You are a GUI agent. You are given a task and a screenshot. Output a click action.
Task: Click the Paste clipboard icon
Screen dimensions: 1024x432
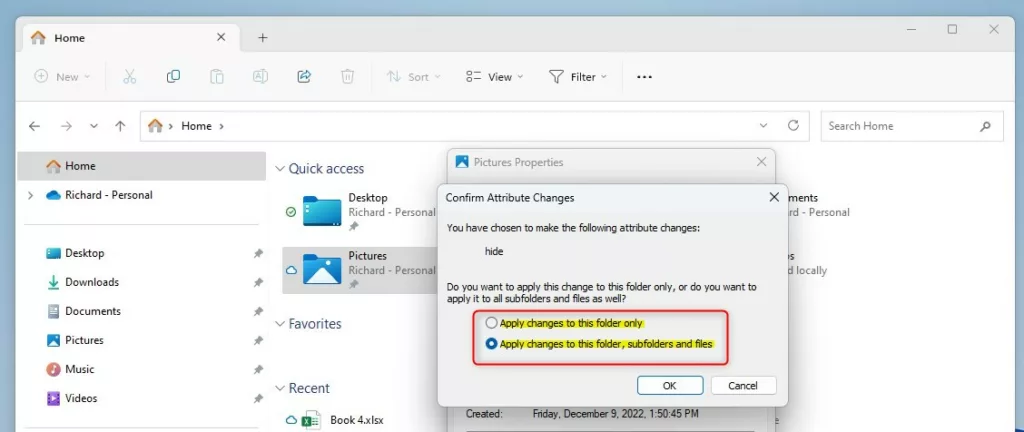217,76
